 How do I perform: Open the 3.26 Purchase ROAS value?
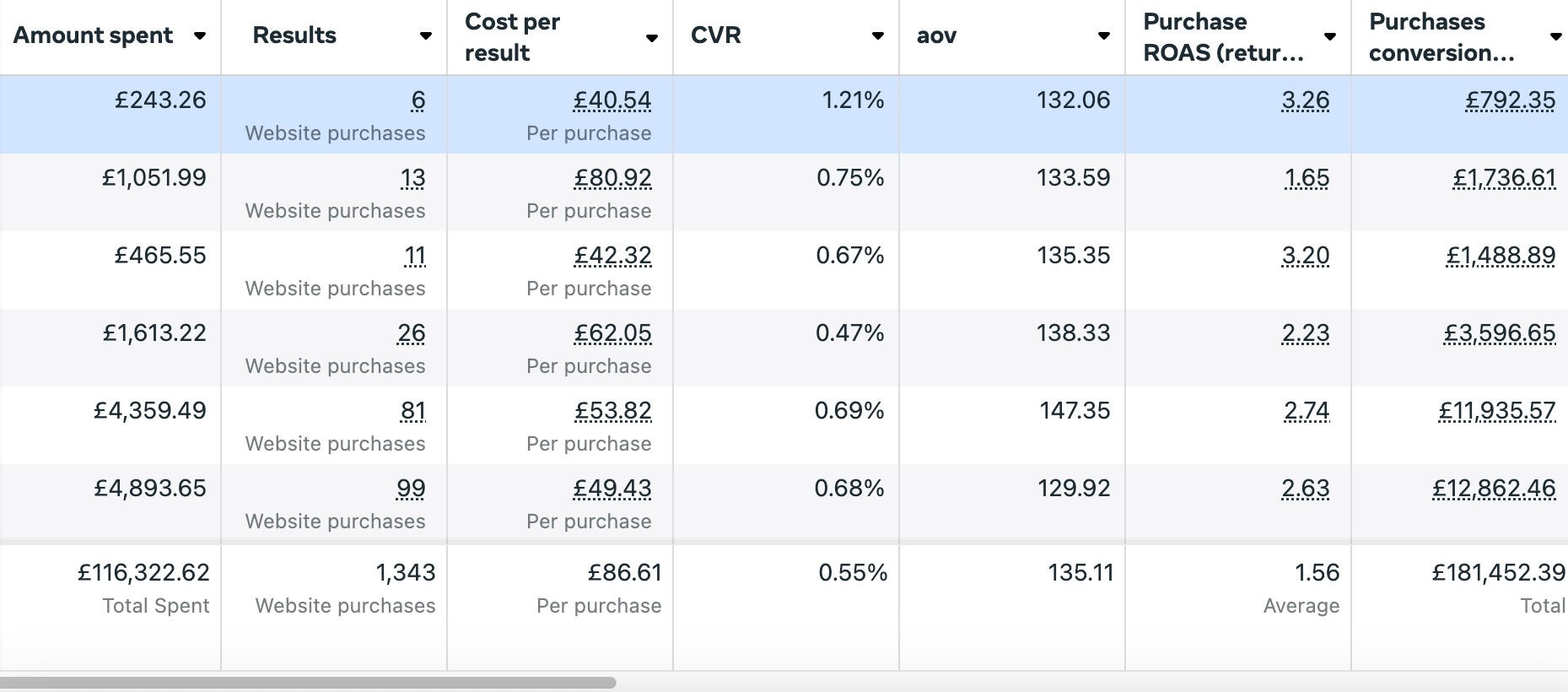click(1305, 100)
